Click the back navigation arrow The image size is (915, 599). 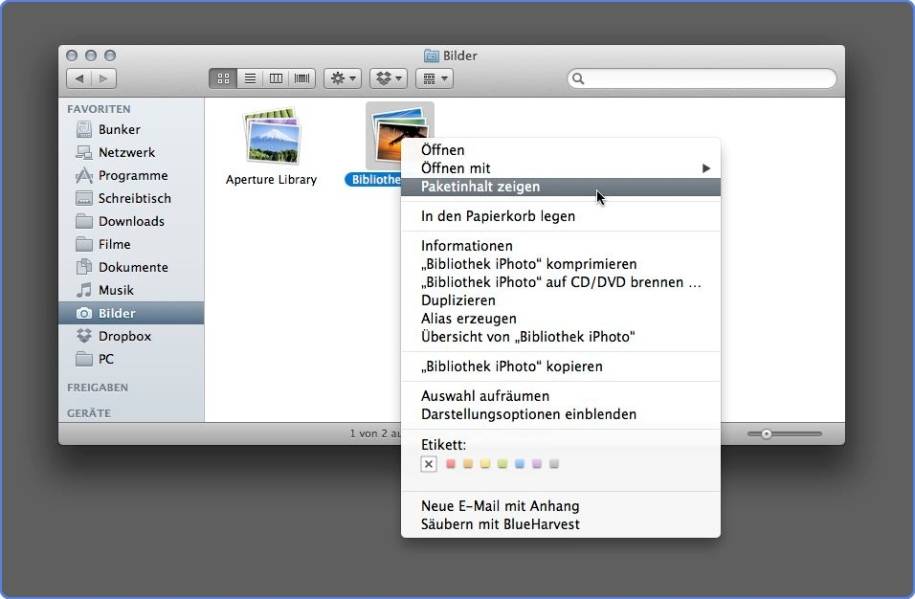coord(79,78)
